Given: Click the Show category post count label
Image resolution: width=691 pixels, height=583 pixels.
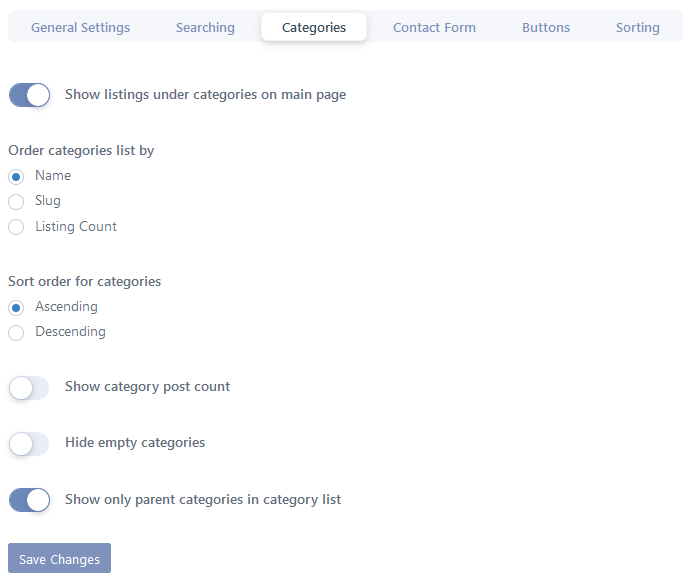Looking at the screenshot, I should 147,386.
